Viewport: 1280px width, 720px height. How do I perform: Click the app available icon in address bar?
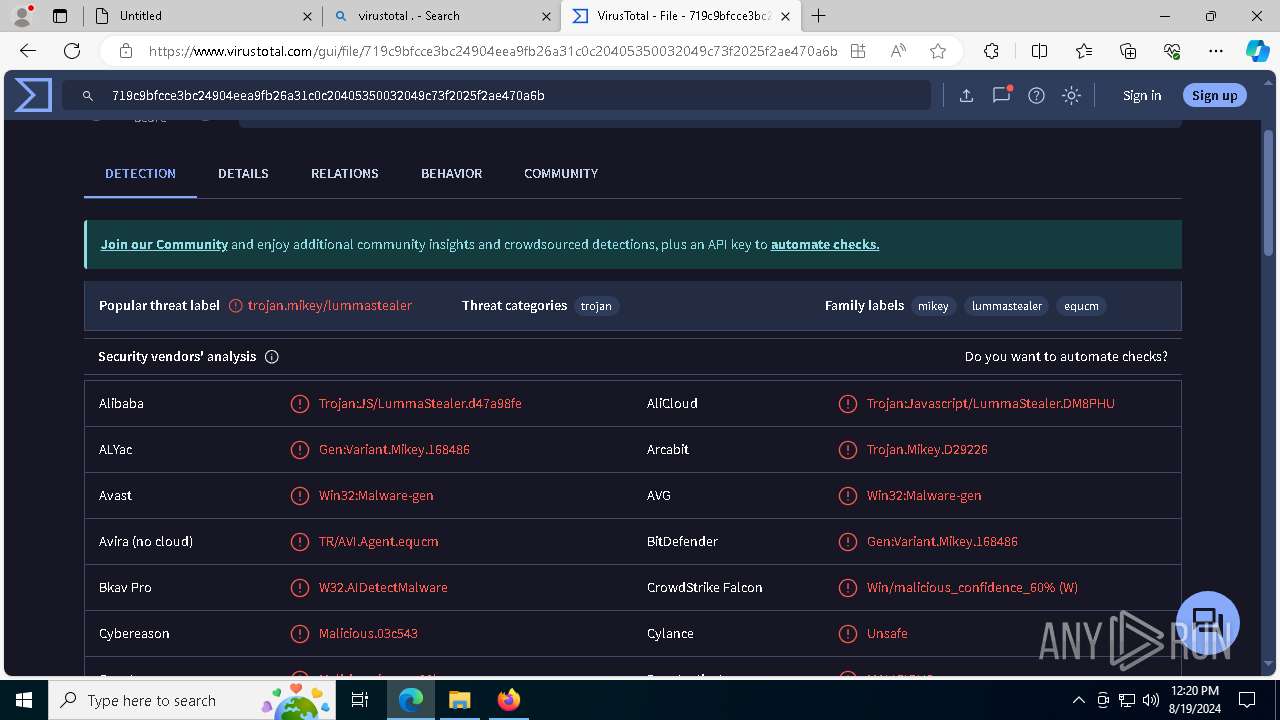point(858,51)
